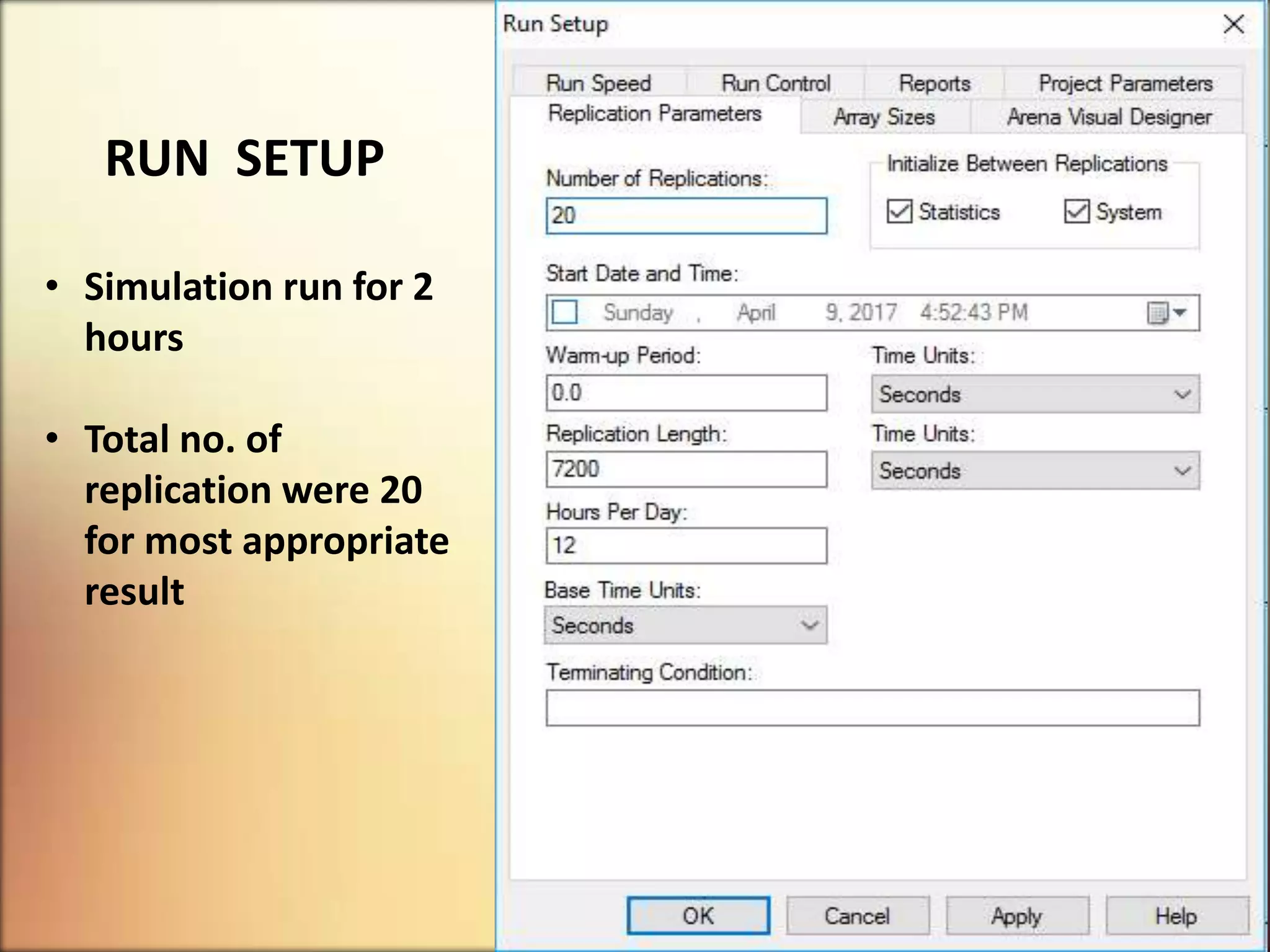Click the Replication Length field
Screen dimensions: 1270x952
[x=686, y=469]
